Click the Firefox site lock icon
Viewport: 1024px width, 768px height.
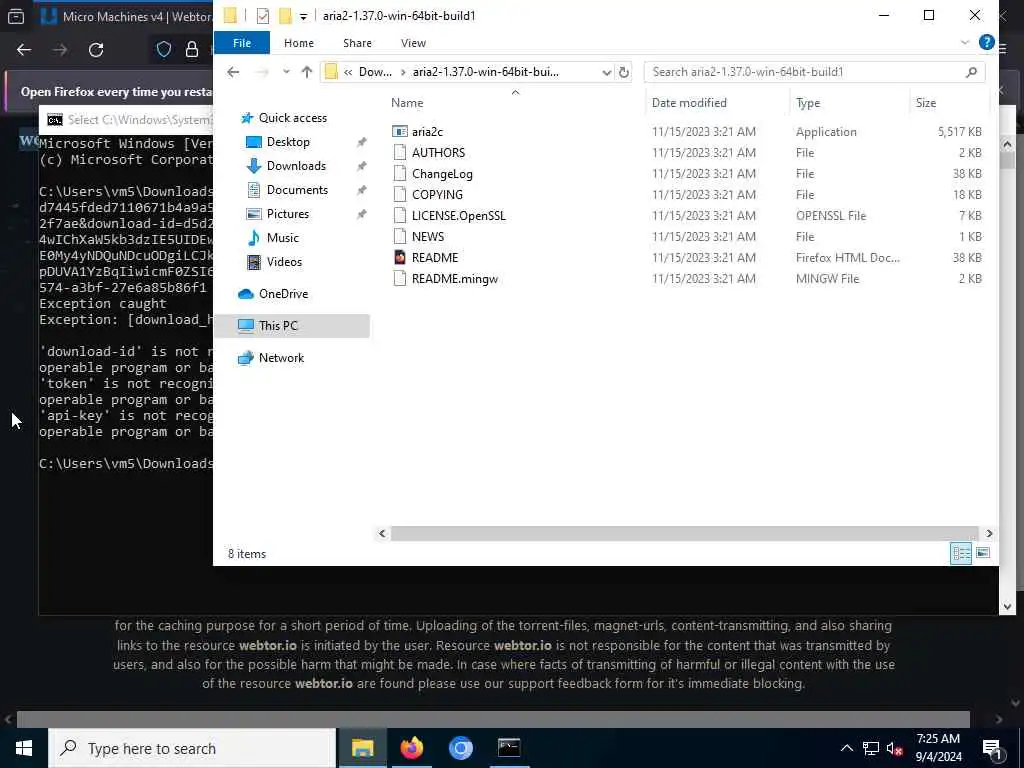191,50
